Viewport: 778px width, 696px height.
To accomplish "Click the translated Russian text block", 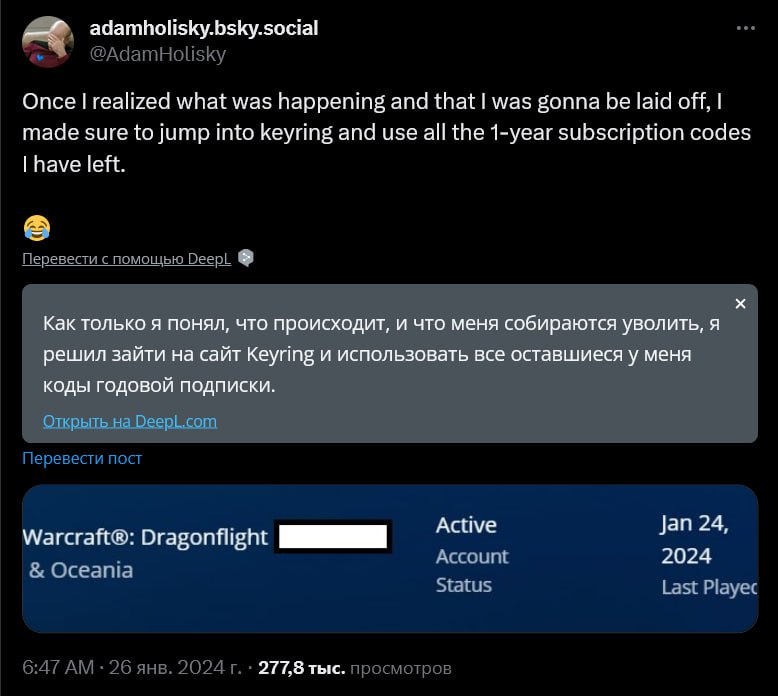I will click(x=381, y=354).
